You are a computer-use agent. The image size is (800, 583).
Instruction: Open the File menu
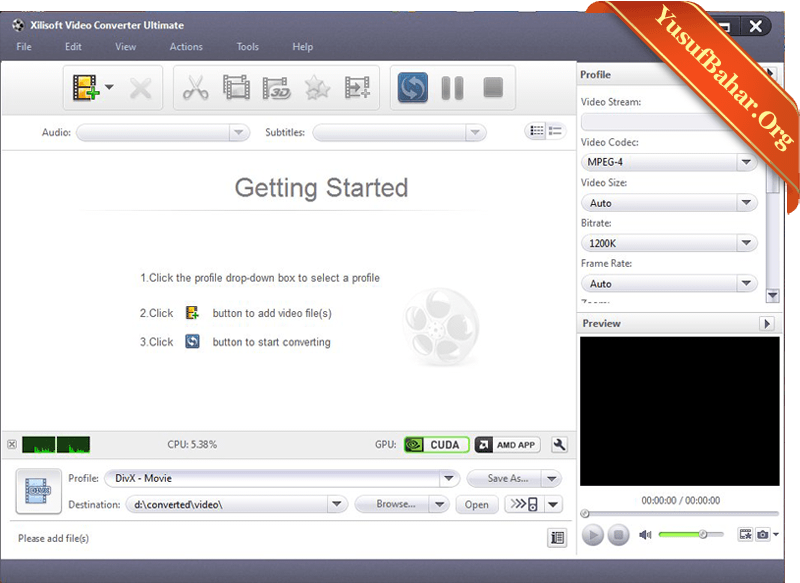(x=24, y=46)
